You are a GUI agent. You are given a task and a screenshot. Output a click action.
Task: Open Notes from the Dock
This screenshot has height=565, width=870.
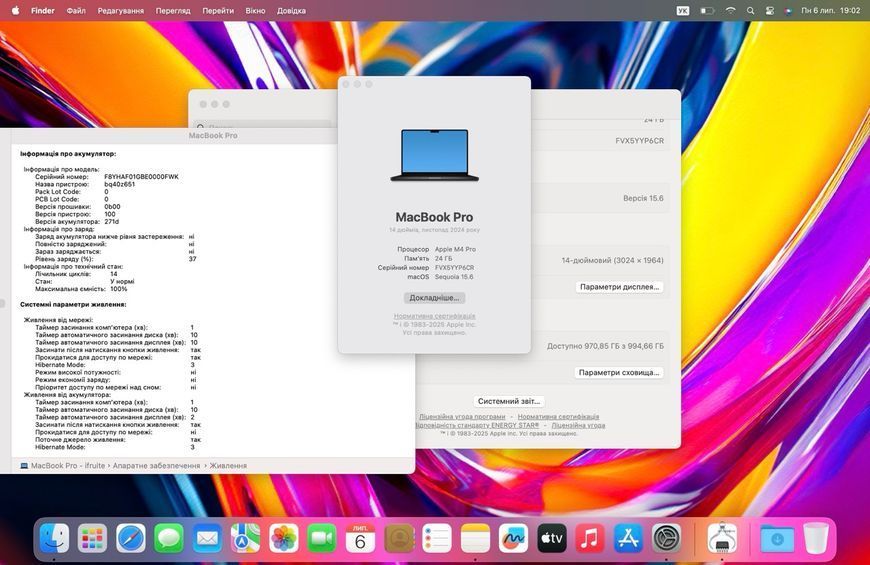[x=476, y=538]
